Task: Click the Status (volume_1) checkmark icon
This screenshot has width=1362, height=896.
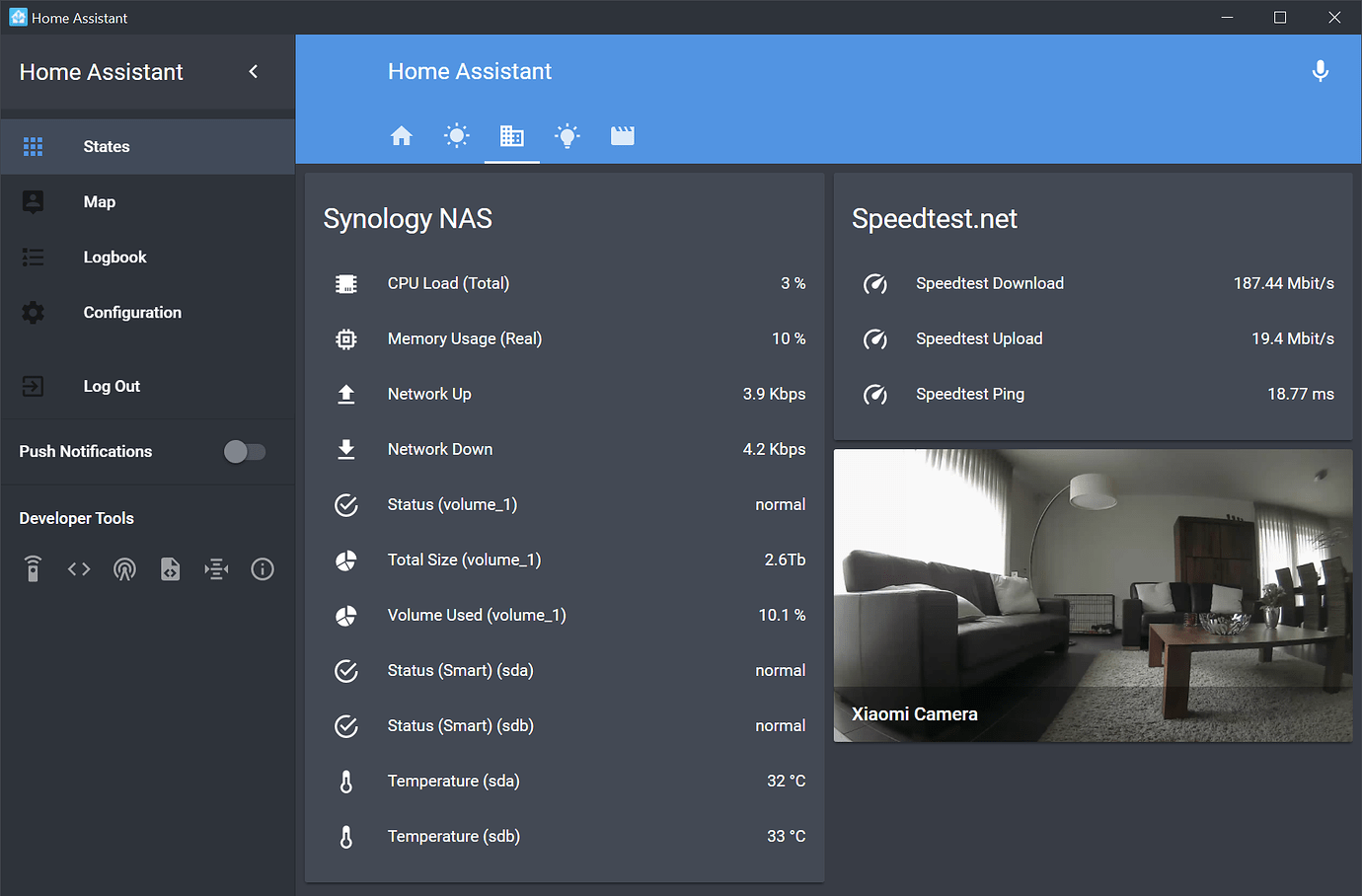Action: click(x=346, y=504)
